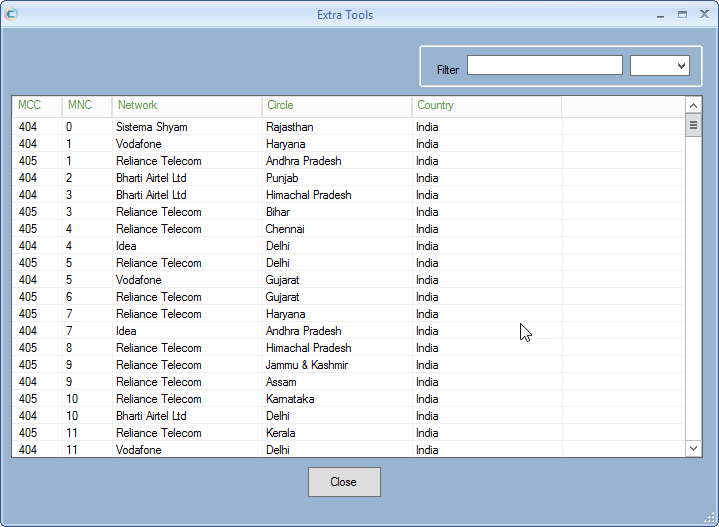
Task: Open the filter column dropdown
Action: tap(660, 66)
